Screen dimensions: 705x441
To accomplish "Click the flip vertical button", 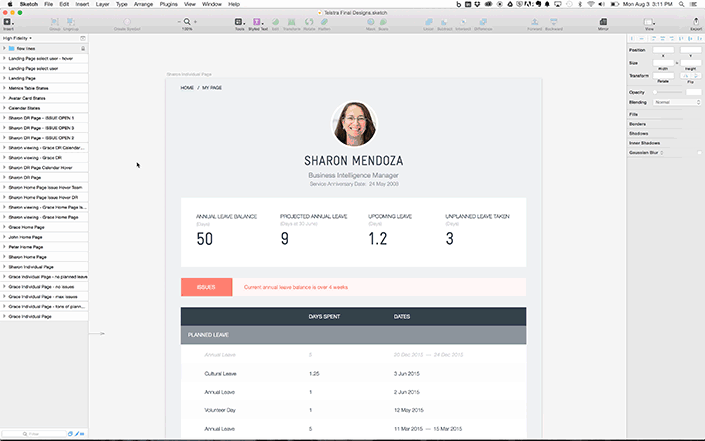I will coord(696,76).
